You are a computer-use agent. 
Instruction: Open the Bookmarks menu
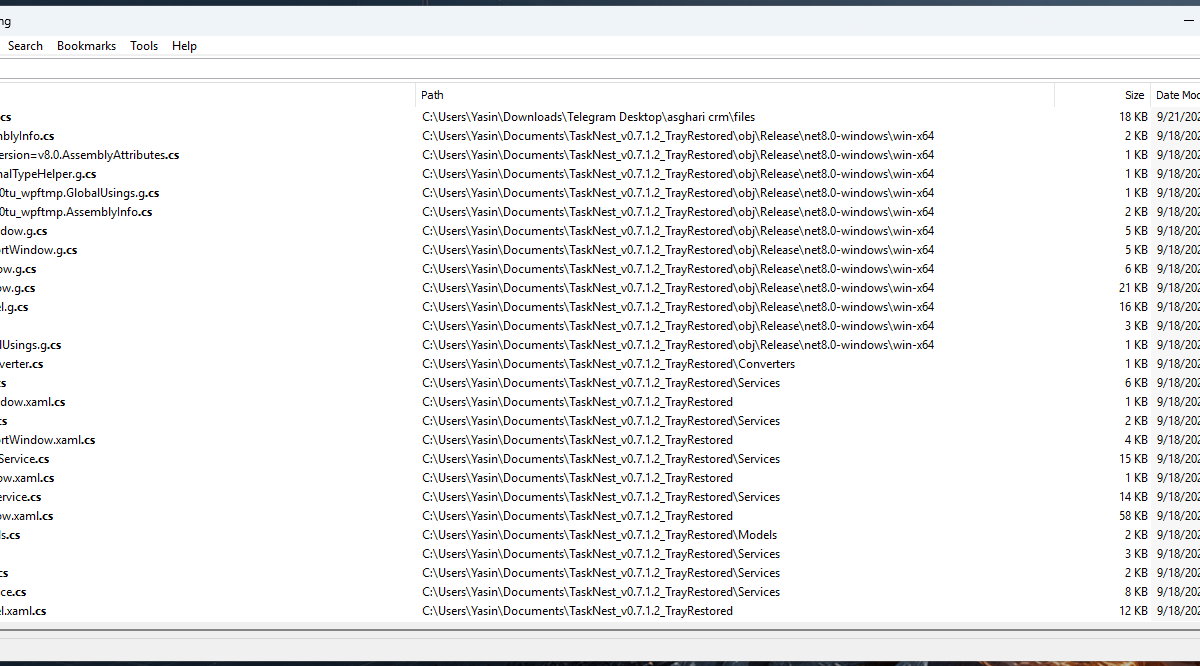[86, 46]
